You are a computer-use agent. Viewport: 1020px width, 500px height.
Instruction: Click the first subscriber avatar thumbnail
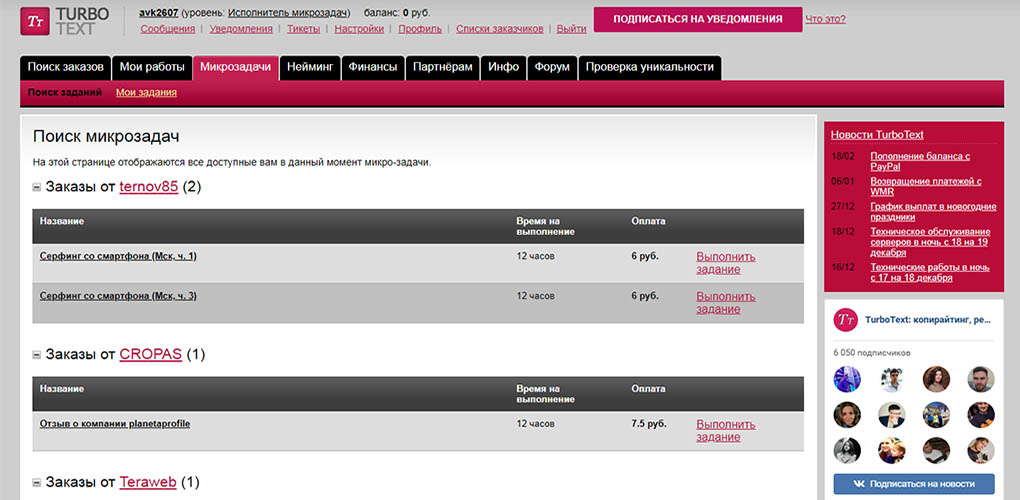point(847,379)
